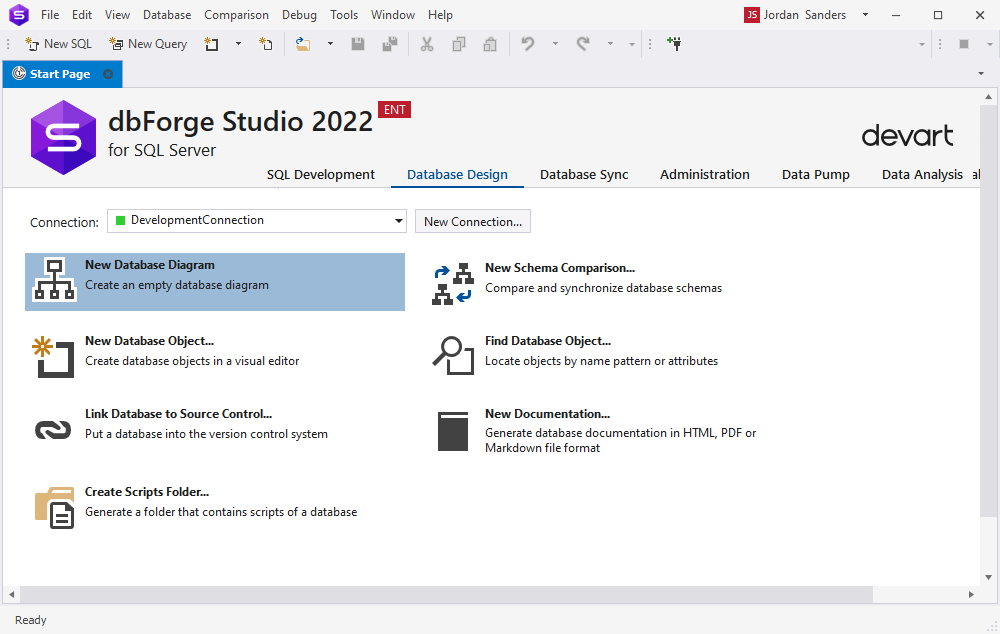Click the vertical scrollbar up arrow
This screenshot has height=634, width=1000.
point(989,97)
